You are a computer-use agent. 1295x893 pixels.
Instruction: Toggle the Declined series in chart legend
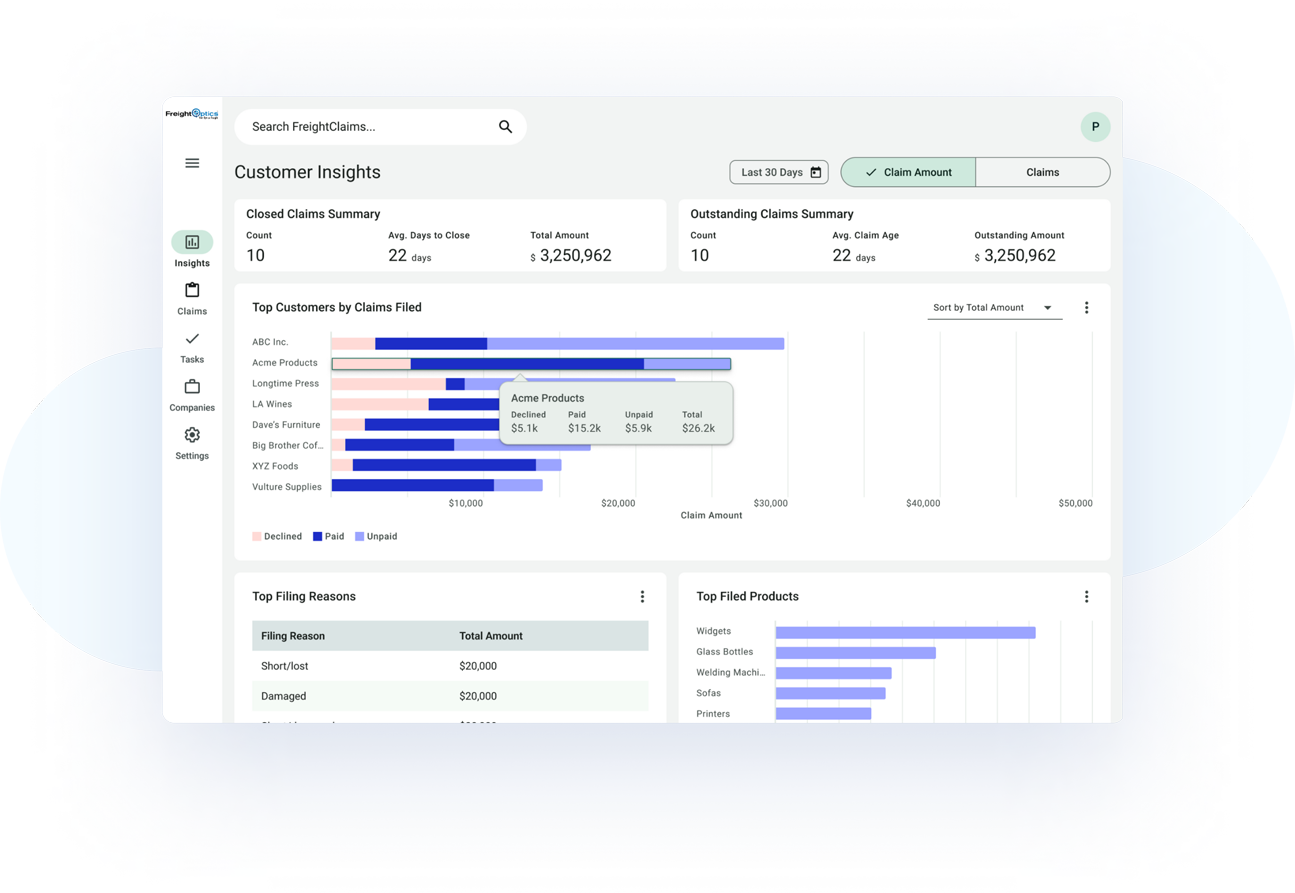point(277,537)
